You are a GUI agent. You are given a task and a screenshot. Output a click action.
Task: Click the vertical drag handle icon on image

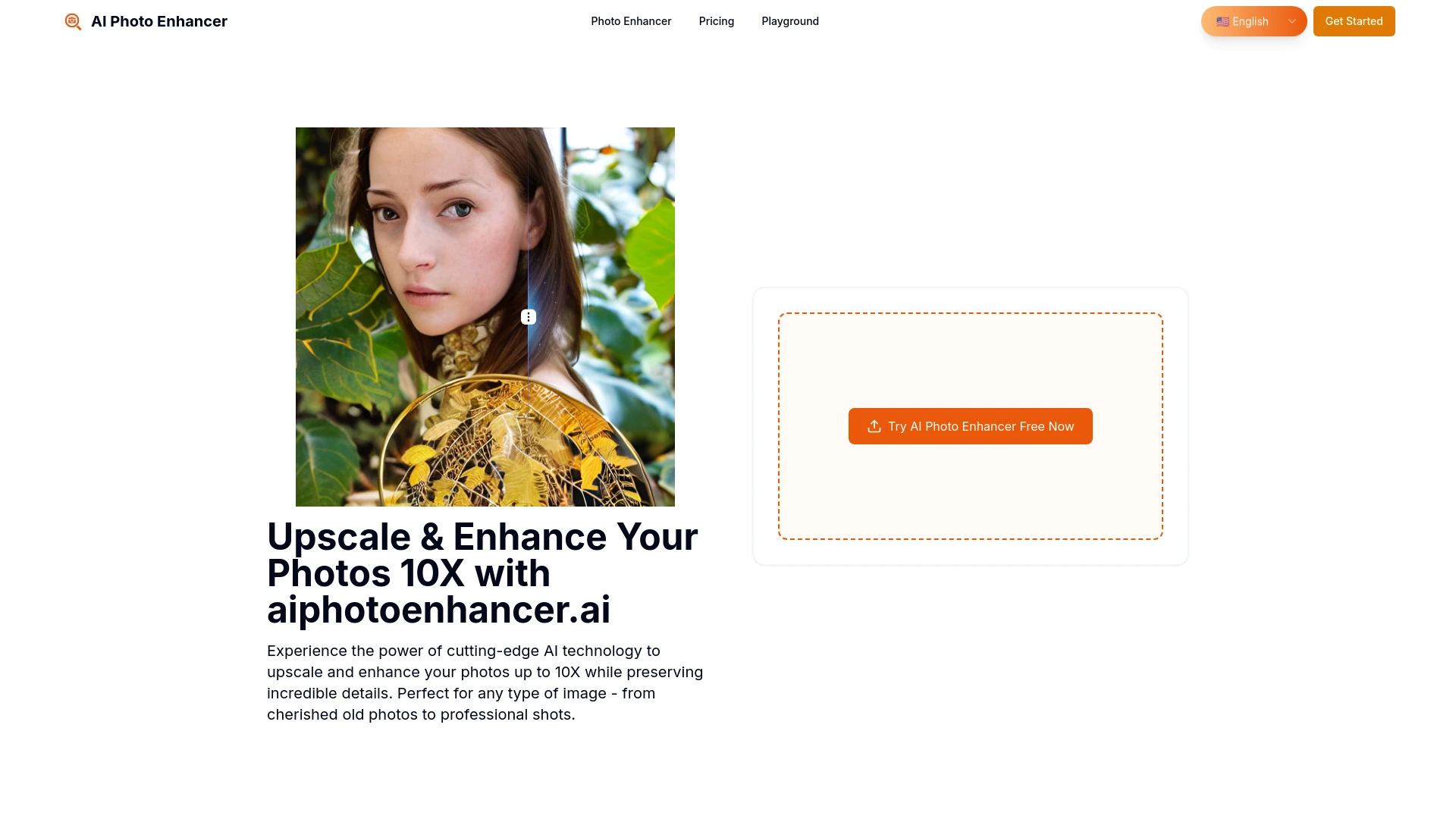(528, 317)
